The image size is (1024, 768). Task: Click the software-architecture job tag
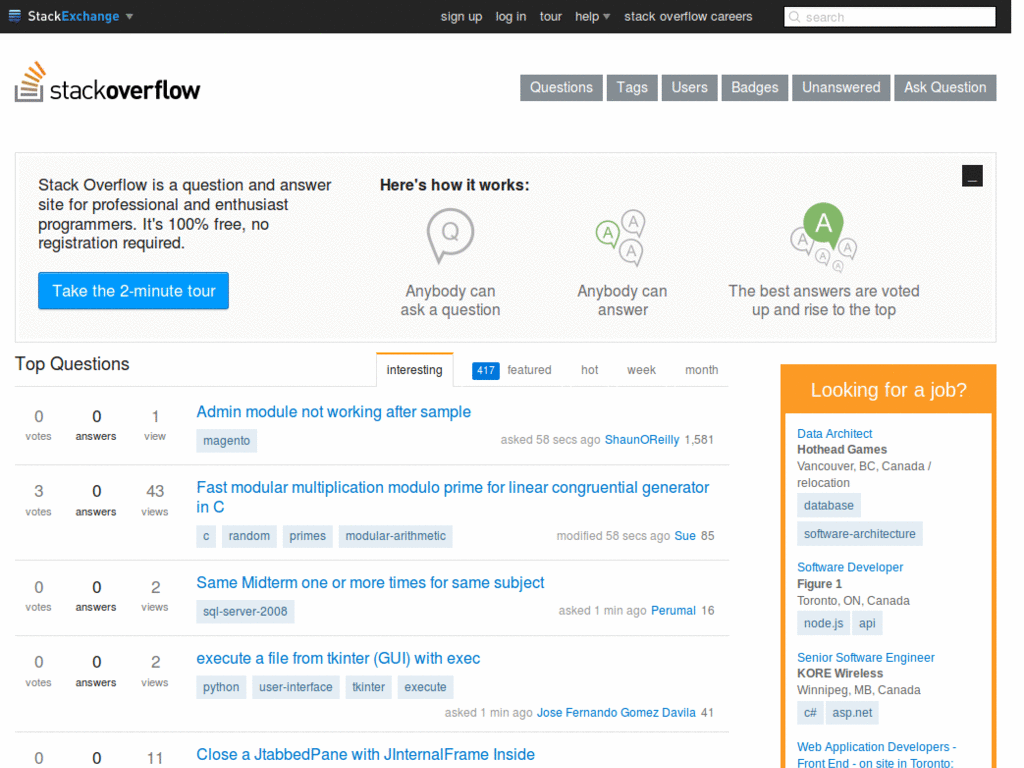(x=859, y=534)
